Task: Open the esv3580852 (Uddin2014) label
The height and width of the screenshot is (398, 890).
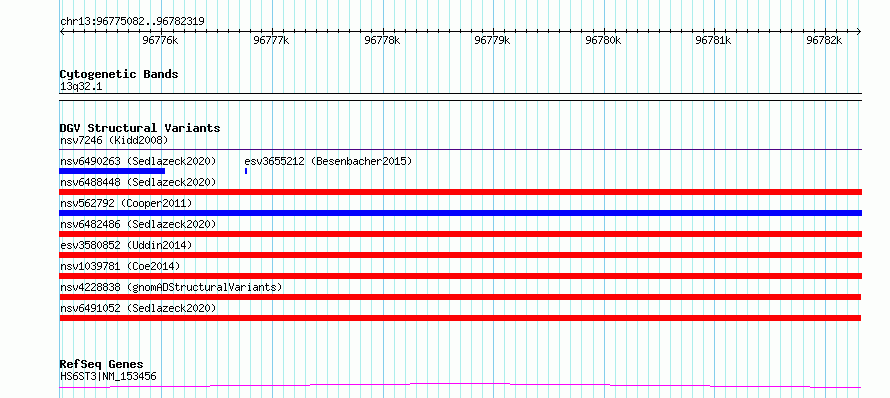Action: coord(126,245)
